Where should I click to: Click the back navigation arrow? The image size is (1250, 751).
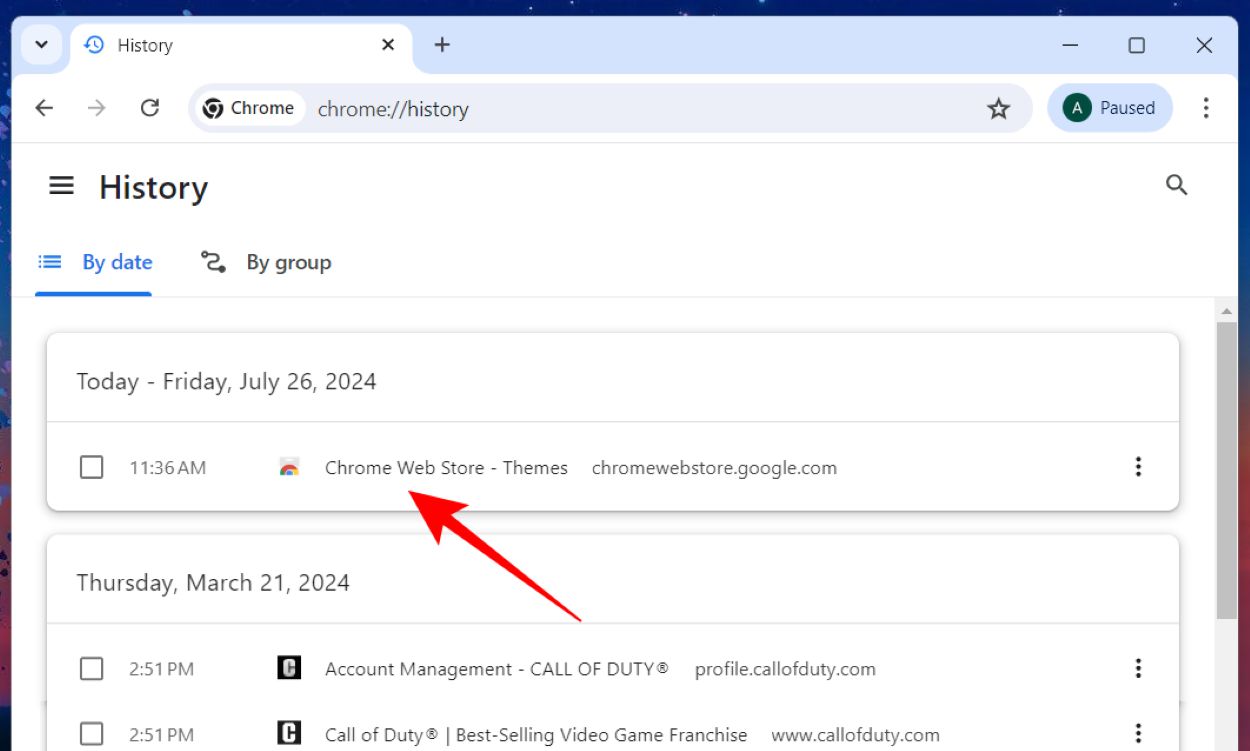click(44, 107)
